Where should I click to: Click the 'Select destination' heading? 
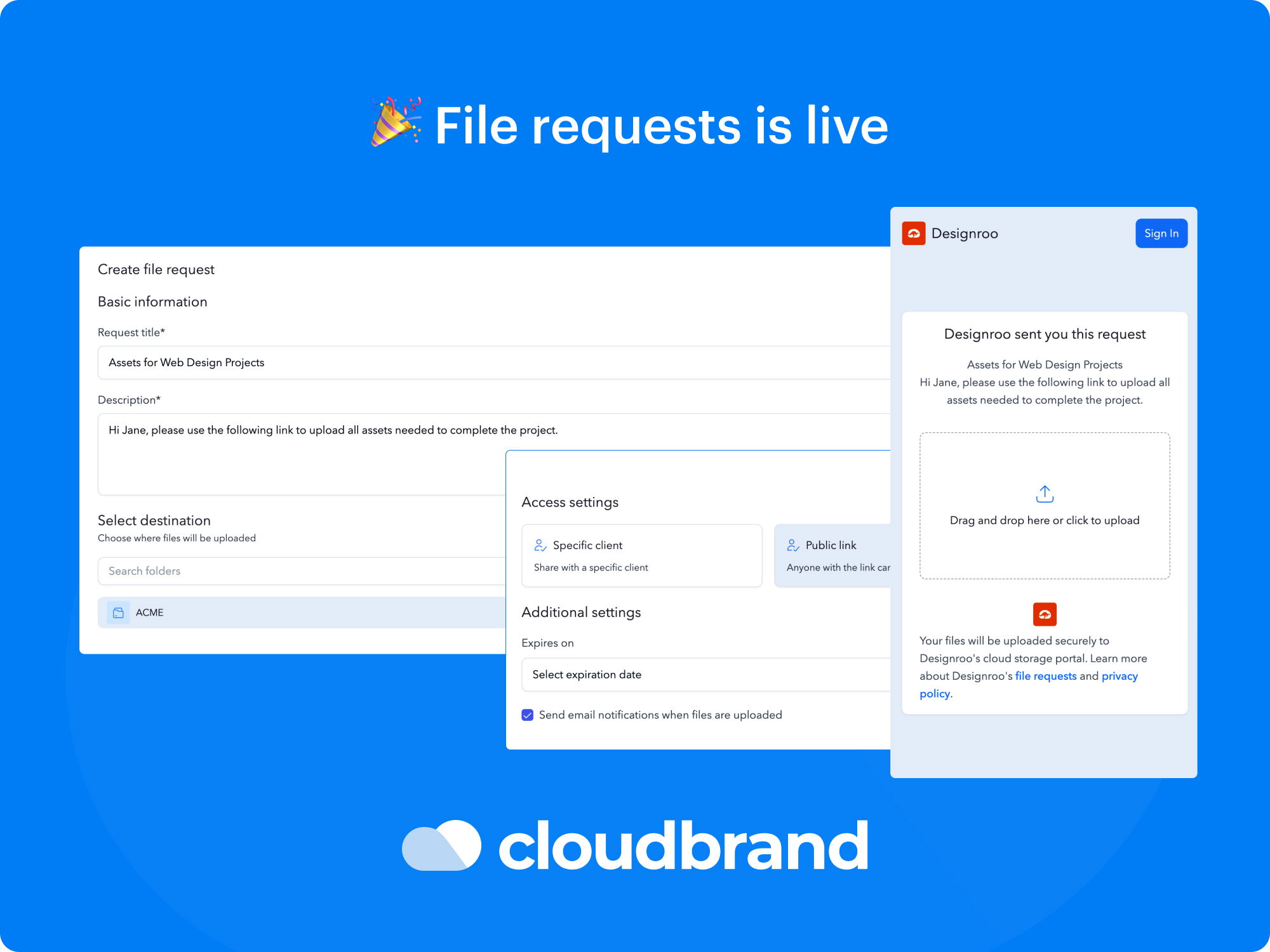click(154, 520)
